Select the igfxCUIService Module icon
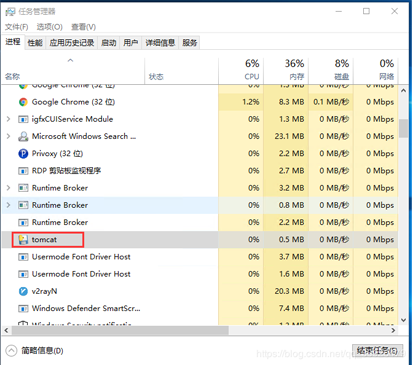412x365 pixels. (23, 119)
